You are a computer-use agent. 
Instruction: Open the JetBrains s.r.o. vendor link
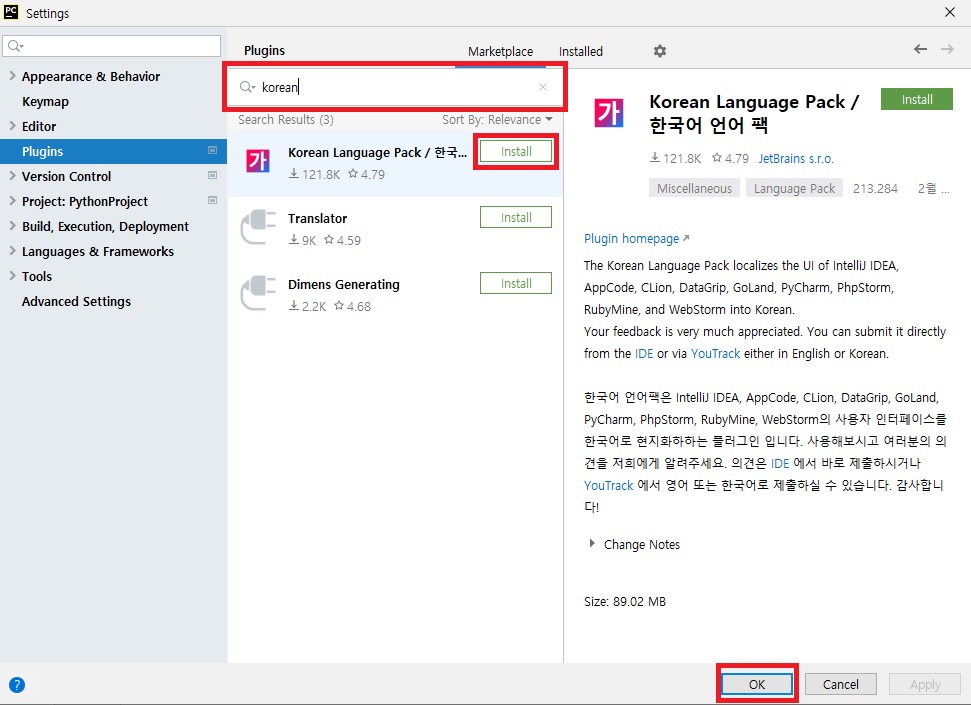[x=796, y=159]
